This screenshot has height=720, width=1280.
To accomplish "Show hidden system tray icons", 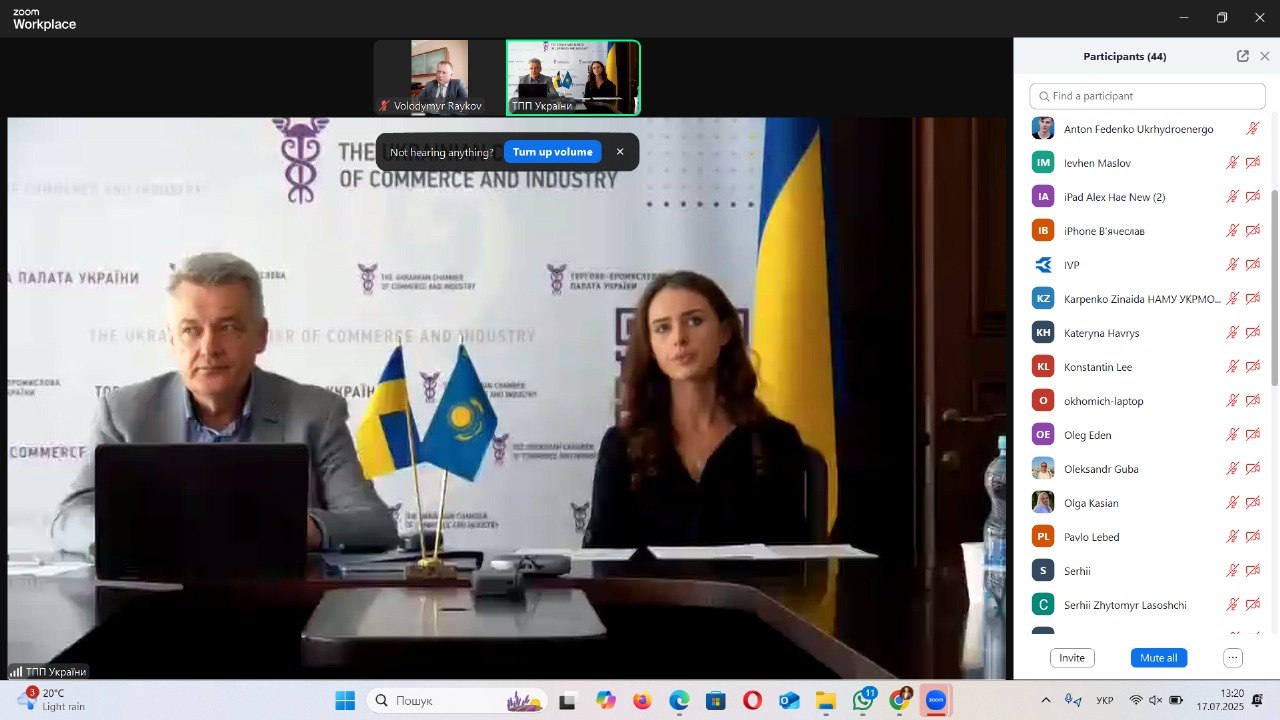I will tap(1046, 700).
